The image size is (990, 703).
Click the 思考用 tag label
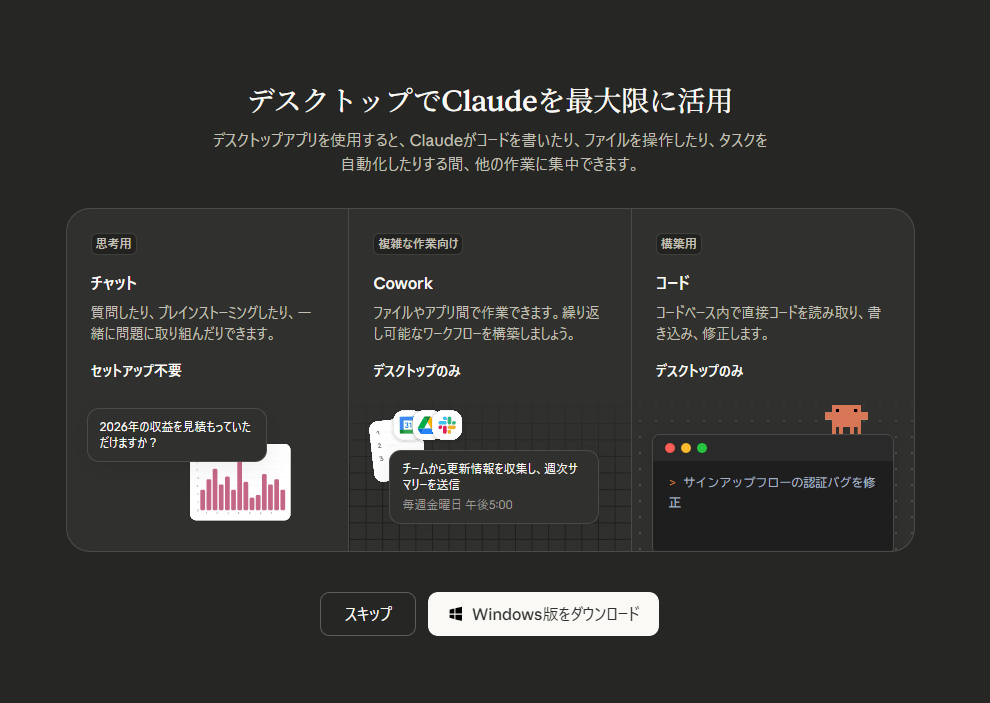click(x=113, y=243)
